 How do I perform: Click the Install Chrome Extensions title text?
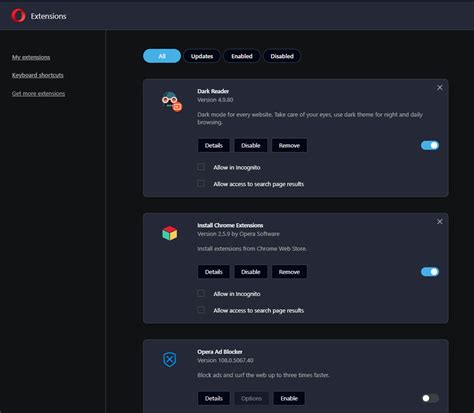(230, 225)
